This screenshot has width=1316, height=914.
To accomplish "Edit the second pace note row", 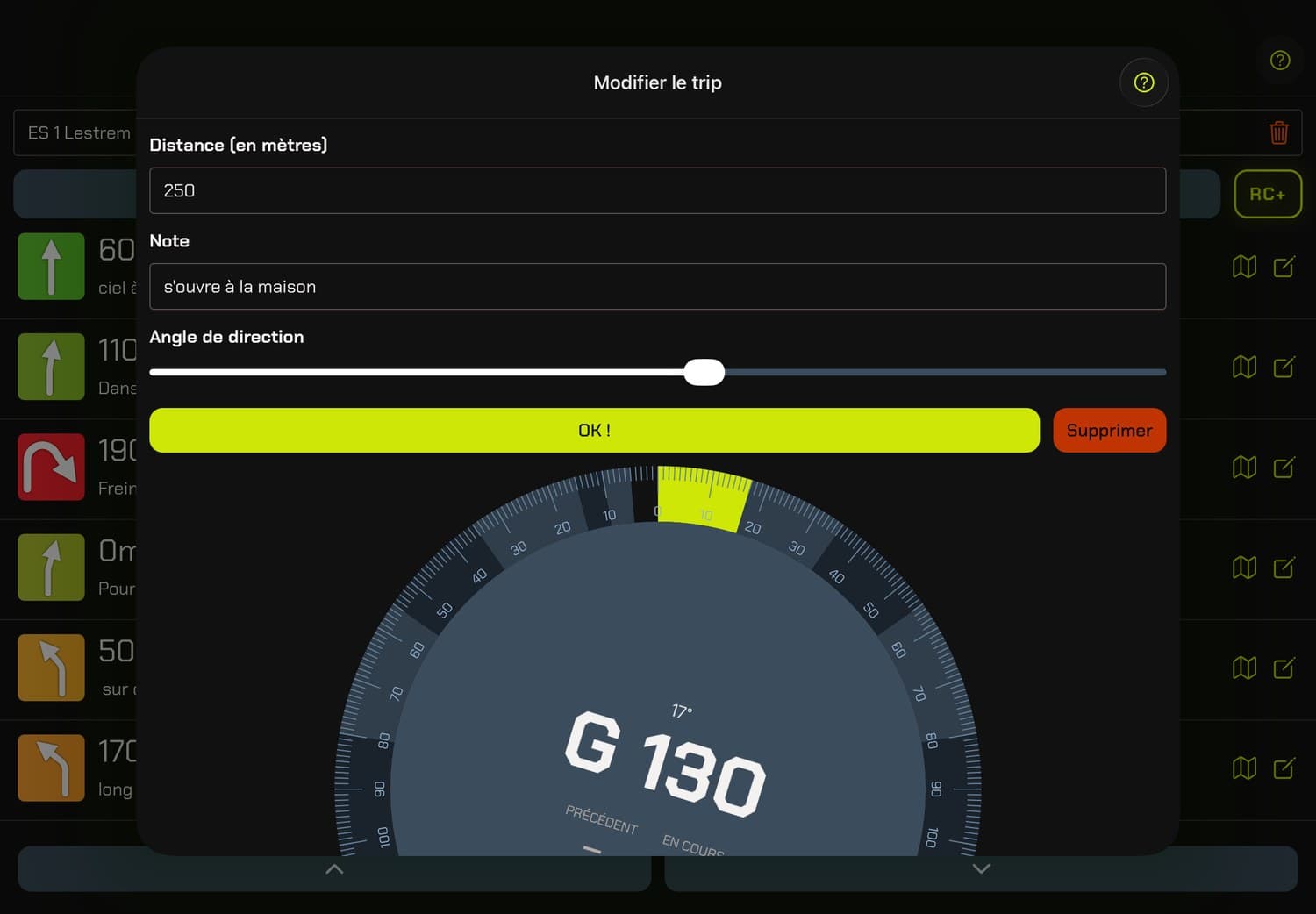I will tap(1284, 367).
